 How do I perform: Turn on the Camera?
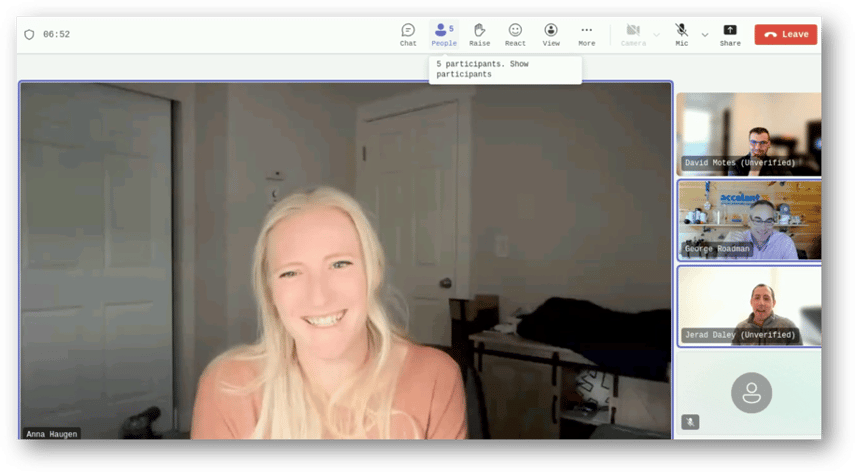coord(633,35)
